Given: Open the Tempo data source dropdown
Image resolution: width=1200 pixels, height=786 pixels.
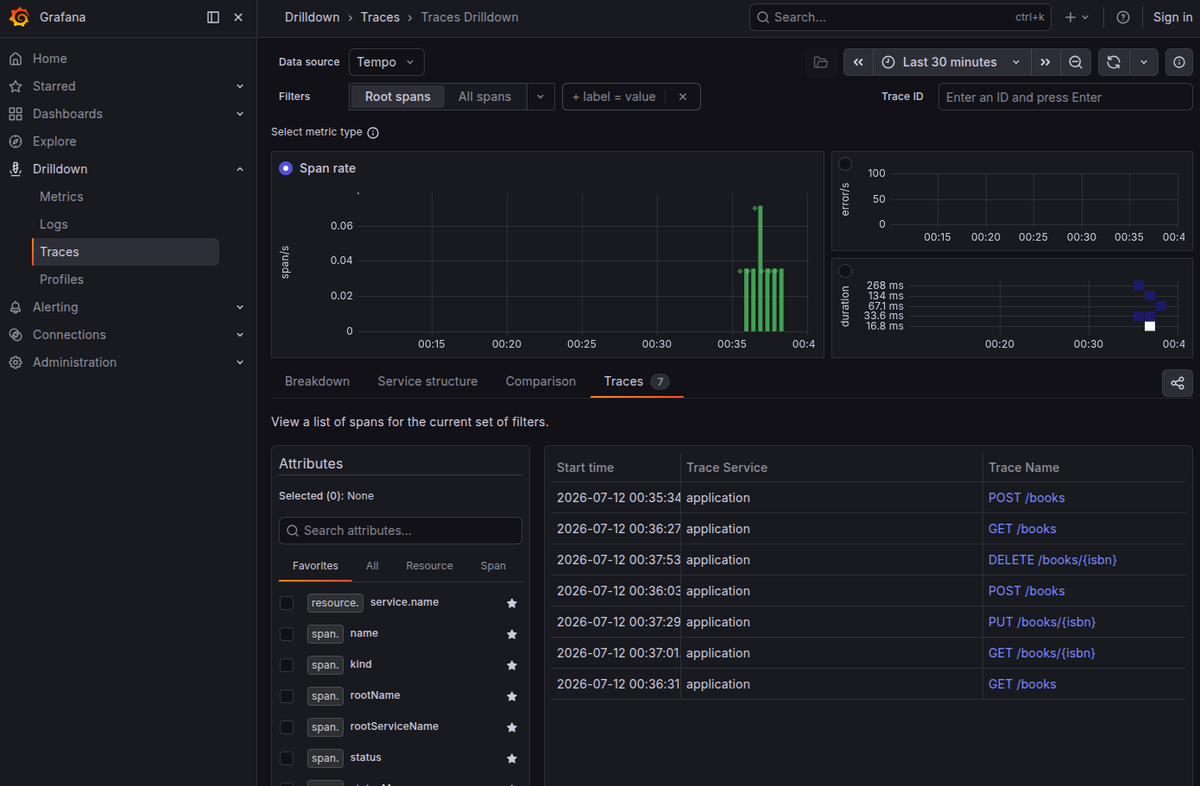Looking at the screenshot, I should point(387,62).
